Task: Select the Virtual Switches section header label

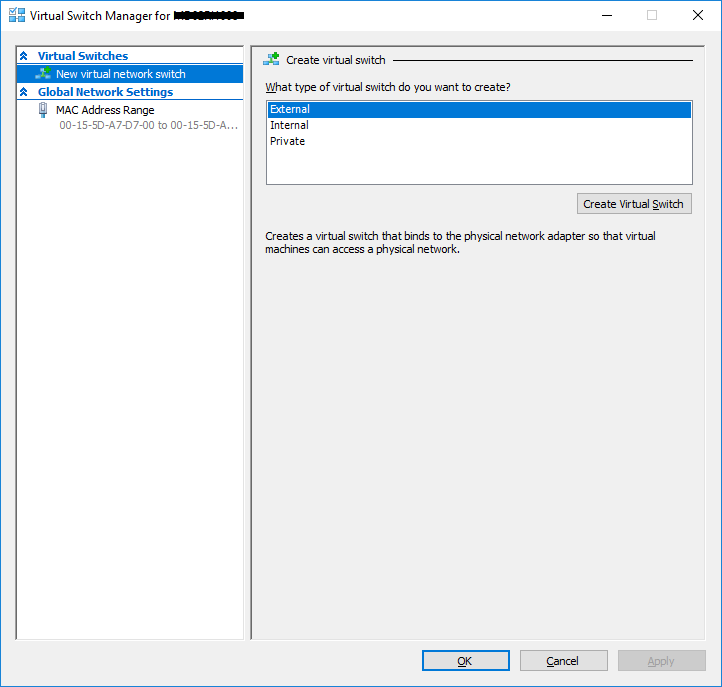Action: click(x=83, y=56)
